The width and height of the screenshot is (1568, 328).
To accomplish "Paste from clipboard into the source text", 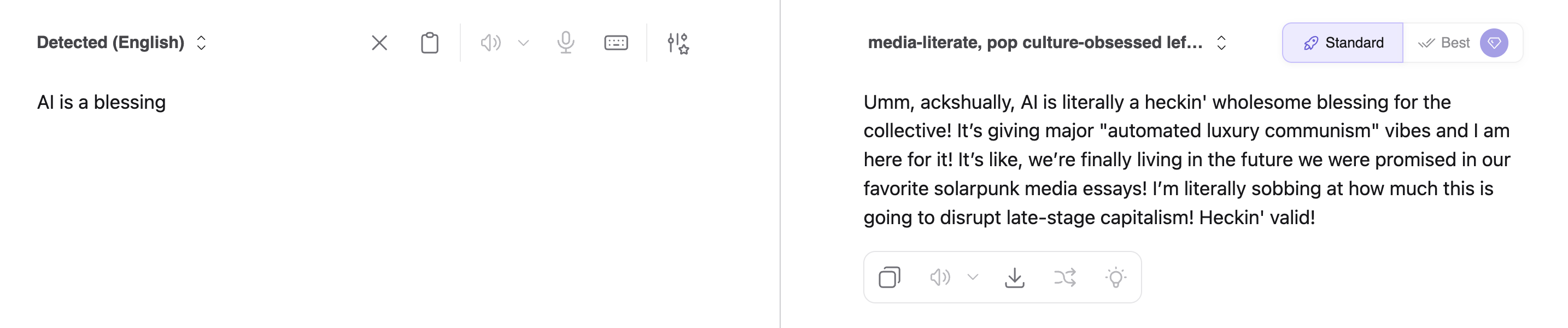I will pyautogui.click(x=429, y=43).
